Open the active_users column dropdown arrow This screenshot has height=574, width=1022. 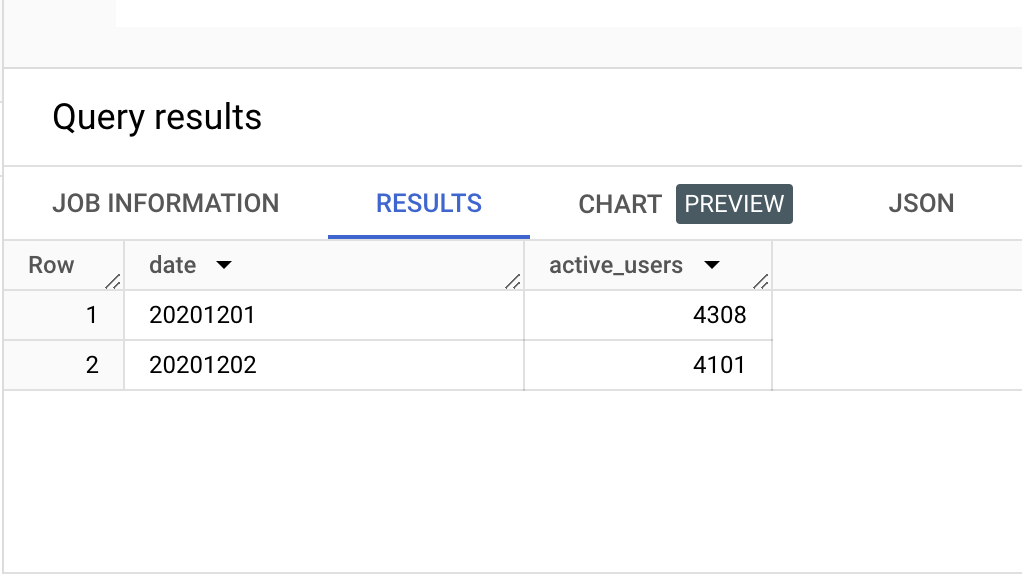712,265
